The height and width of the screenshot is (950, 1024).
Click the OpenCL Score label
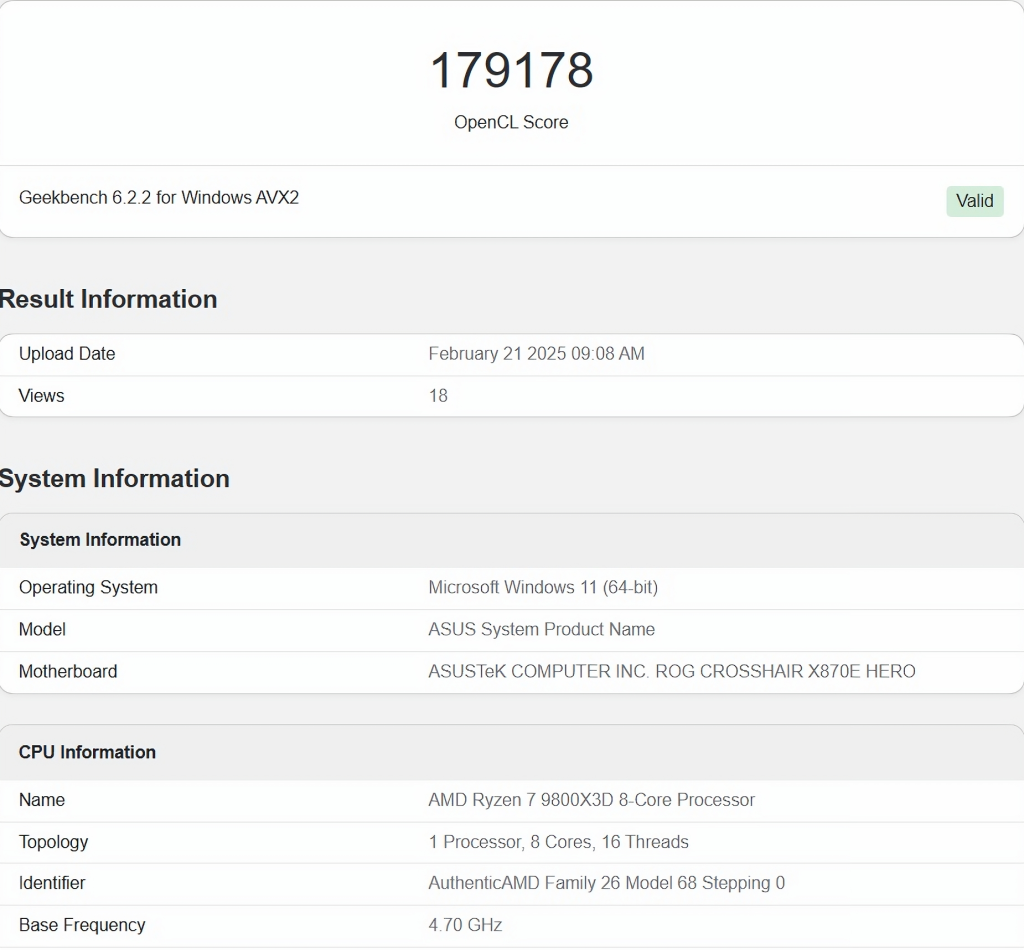click(x=511, y=123)
